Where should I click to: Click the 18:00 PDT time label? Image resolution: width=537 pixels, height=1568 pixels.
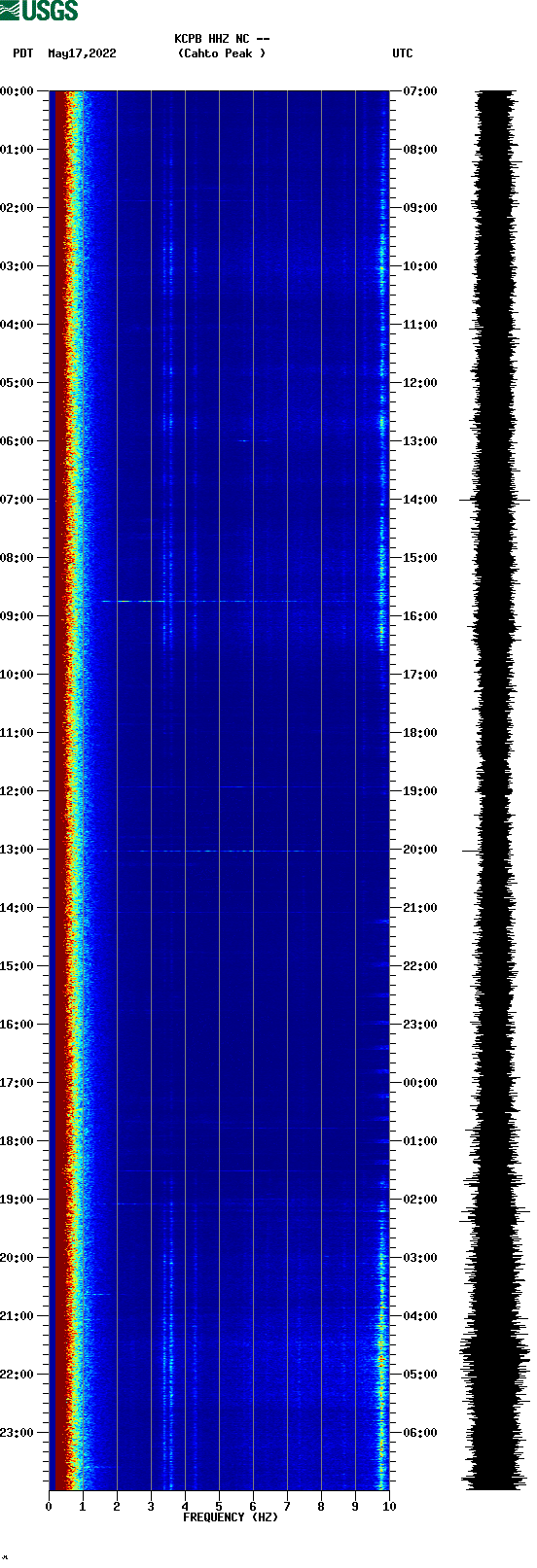(18, 1141)
